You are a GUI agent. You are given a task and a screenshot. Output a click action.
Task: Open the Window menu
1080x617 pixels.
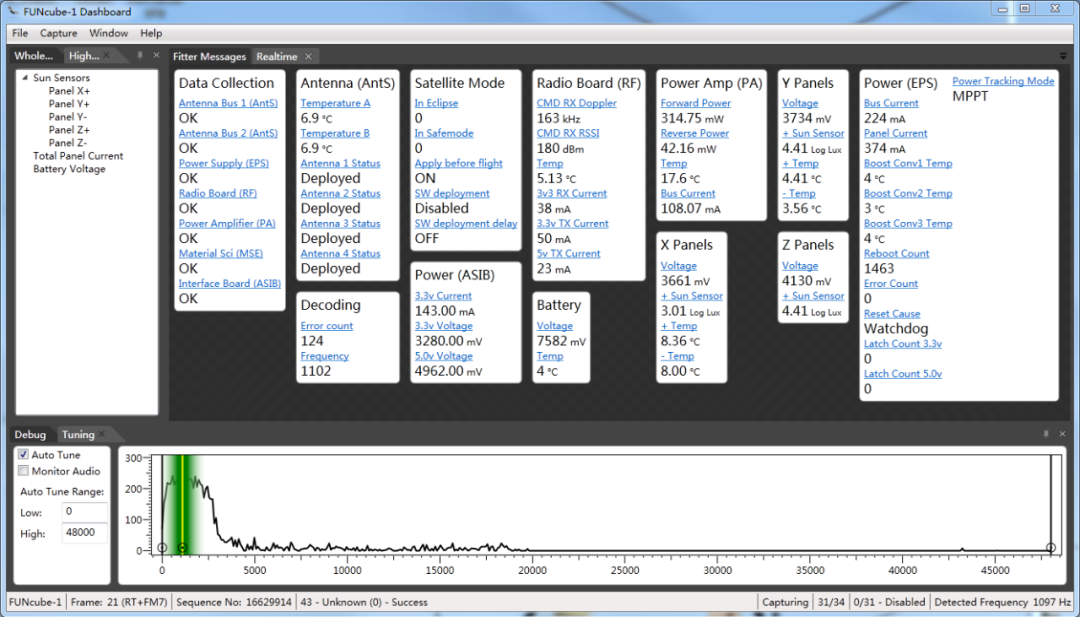pyautogui.click(x=109, y=33)
